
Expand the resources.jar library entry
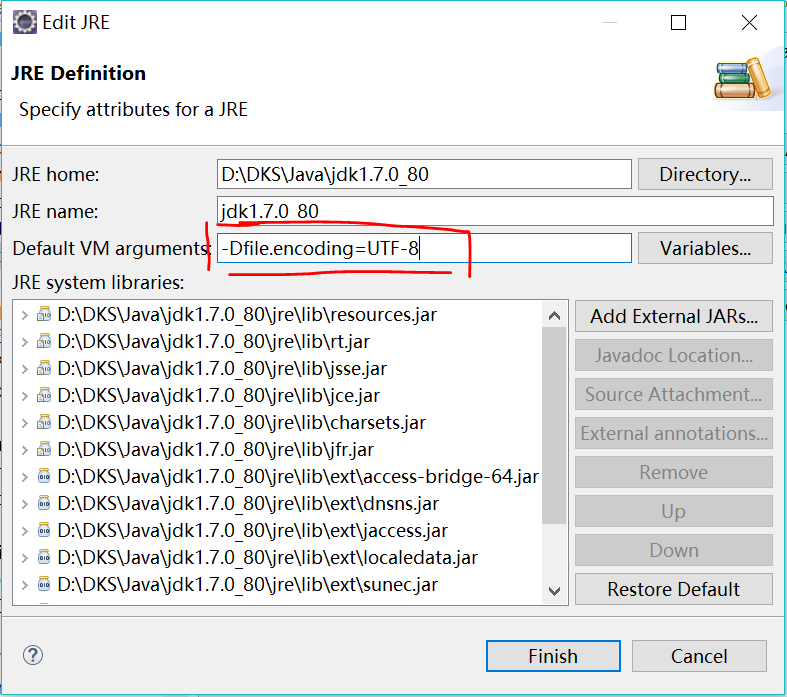point(24,315)
